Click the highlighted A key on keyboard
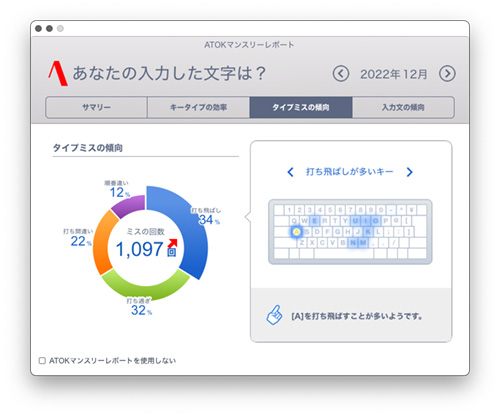 (x=296, y=231)
